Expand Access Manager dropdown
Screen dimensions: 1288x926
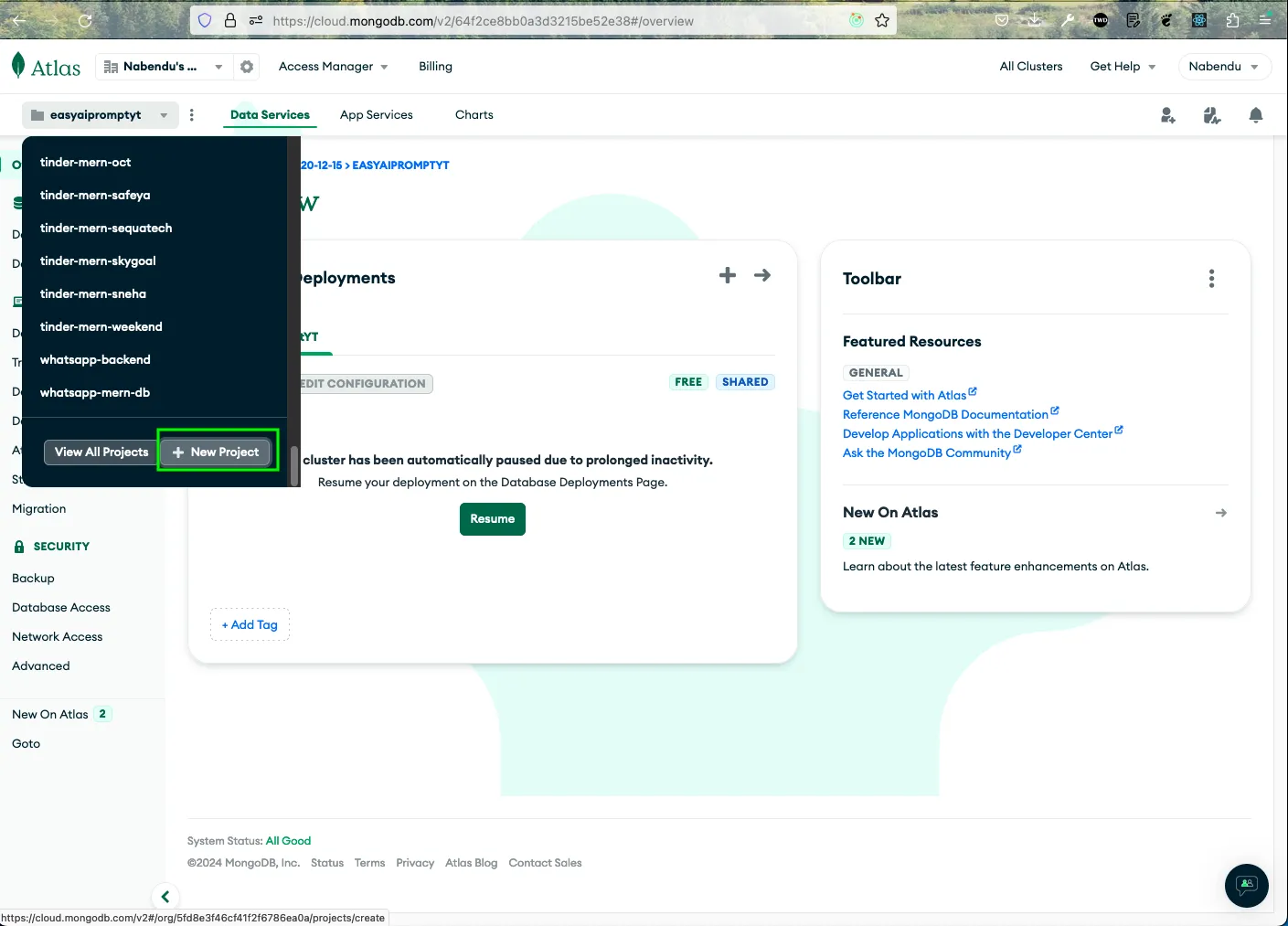(x=334, y=67)
